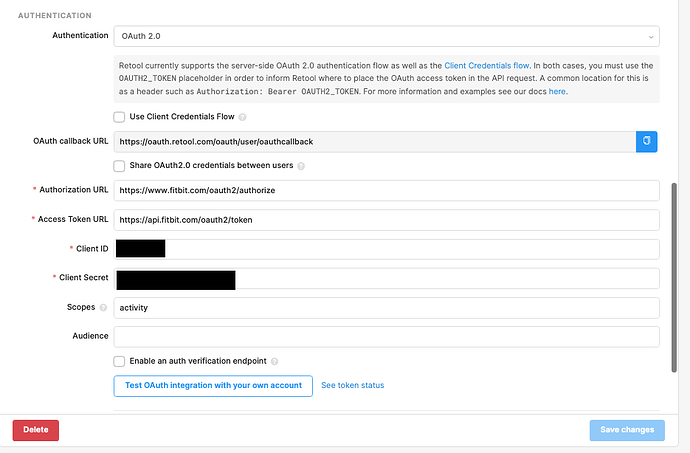Click into the Client ID field
Screen dimensions: 690x453
tap(386, 249)
